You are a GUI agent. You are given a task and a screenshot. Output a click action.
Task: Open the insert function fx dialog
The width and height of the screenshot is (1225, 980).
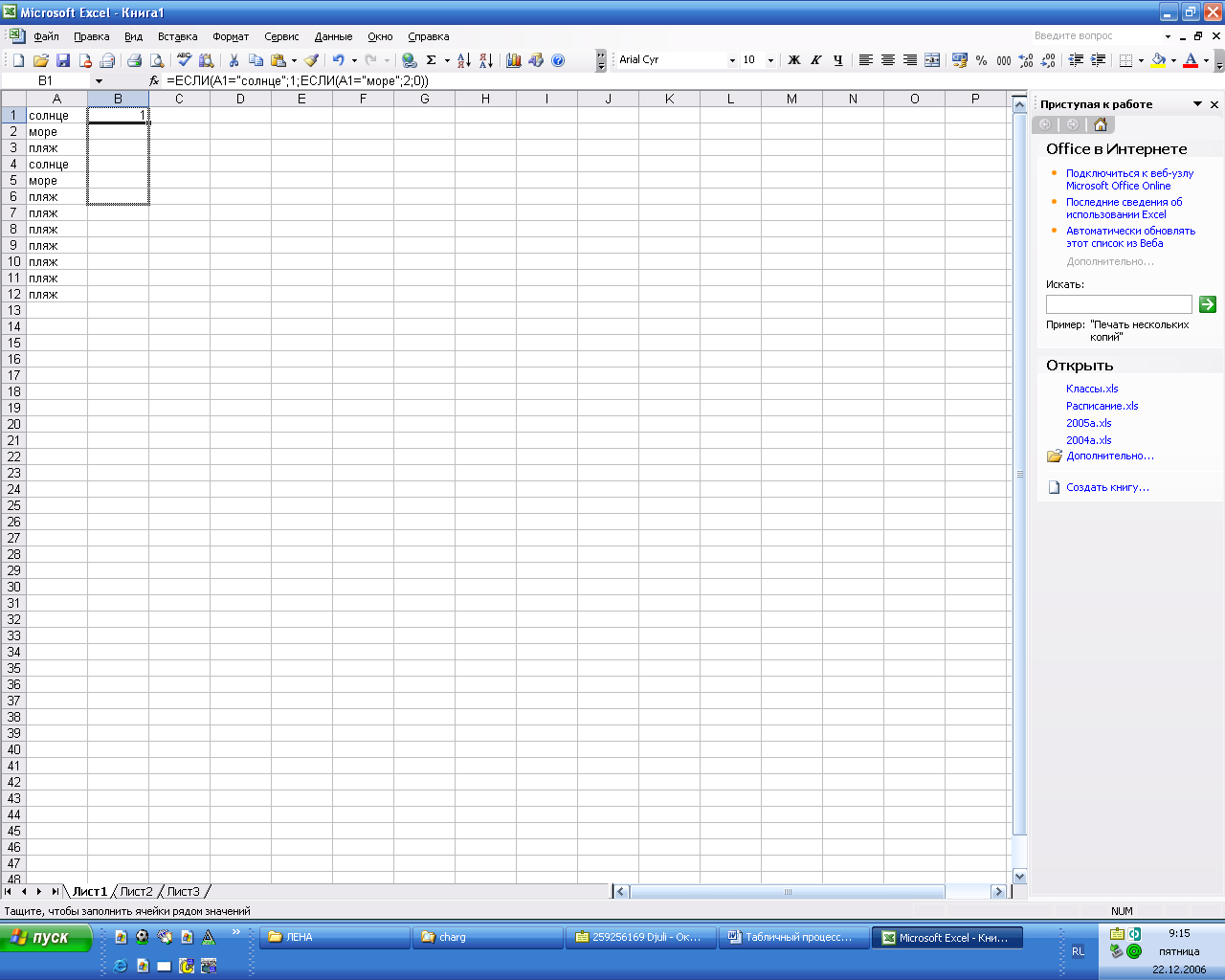click(x=154, y=81)
